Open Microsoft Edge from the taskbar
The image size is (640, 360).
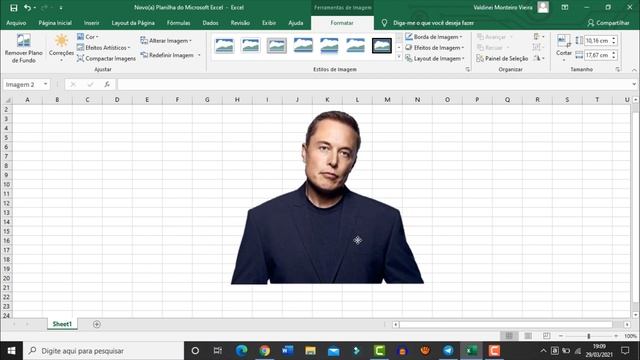point(242,351)
